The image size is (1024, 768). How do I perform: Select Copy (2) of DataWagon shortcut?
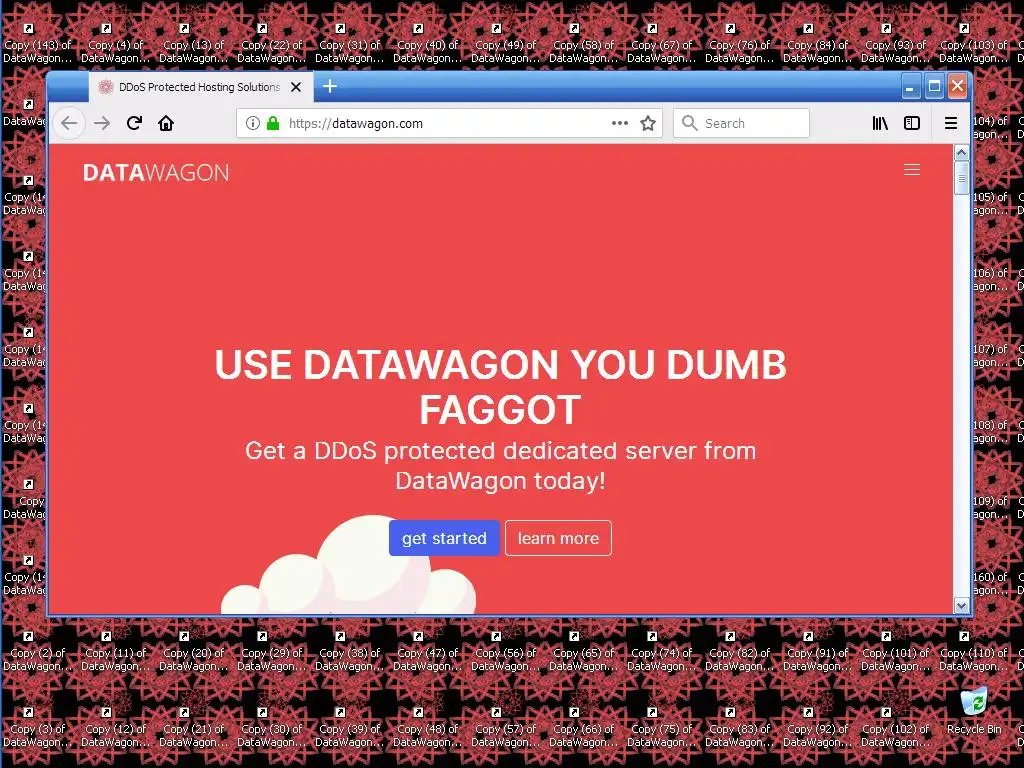pyautogui.click(x=37, y=652)
